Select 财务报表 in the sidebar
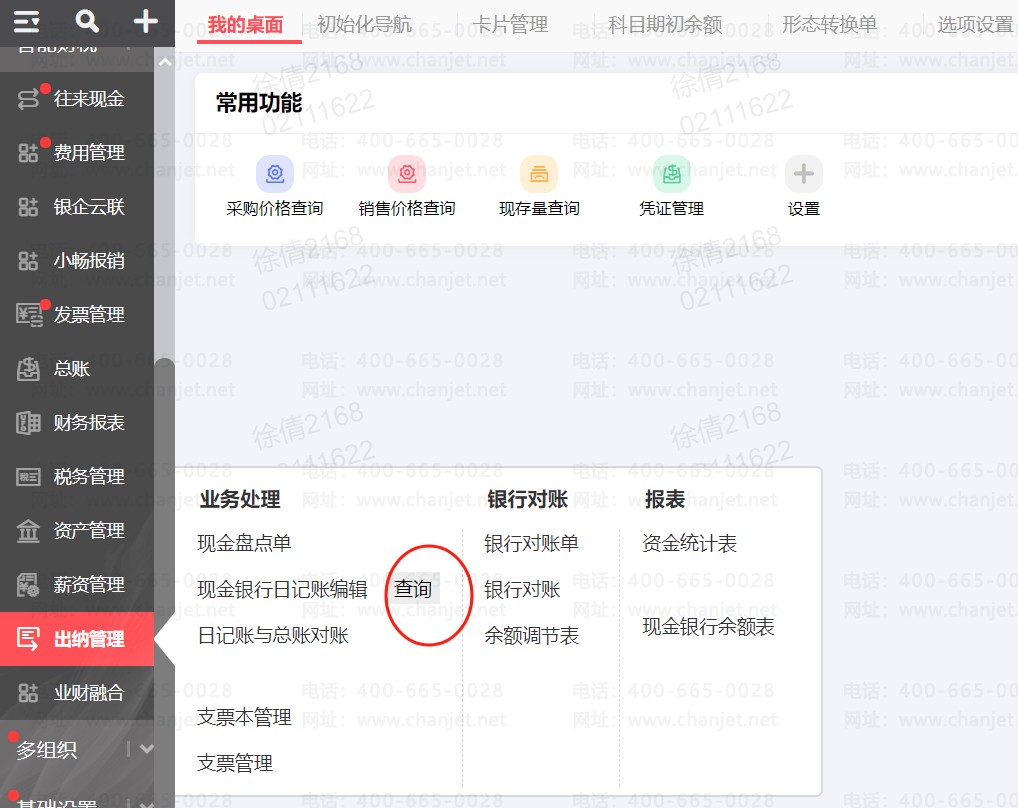The height and width of the screenshot is (808, 1018). [89, 423]
